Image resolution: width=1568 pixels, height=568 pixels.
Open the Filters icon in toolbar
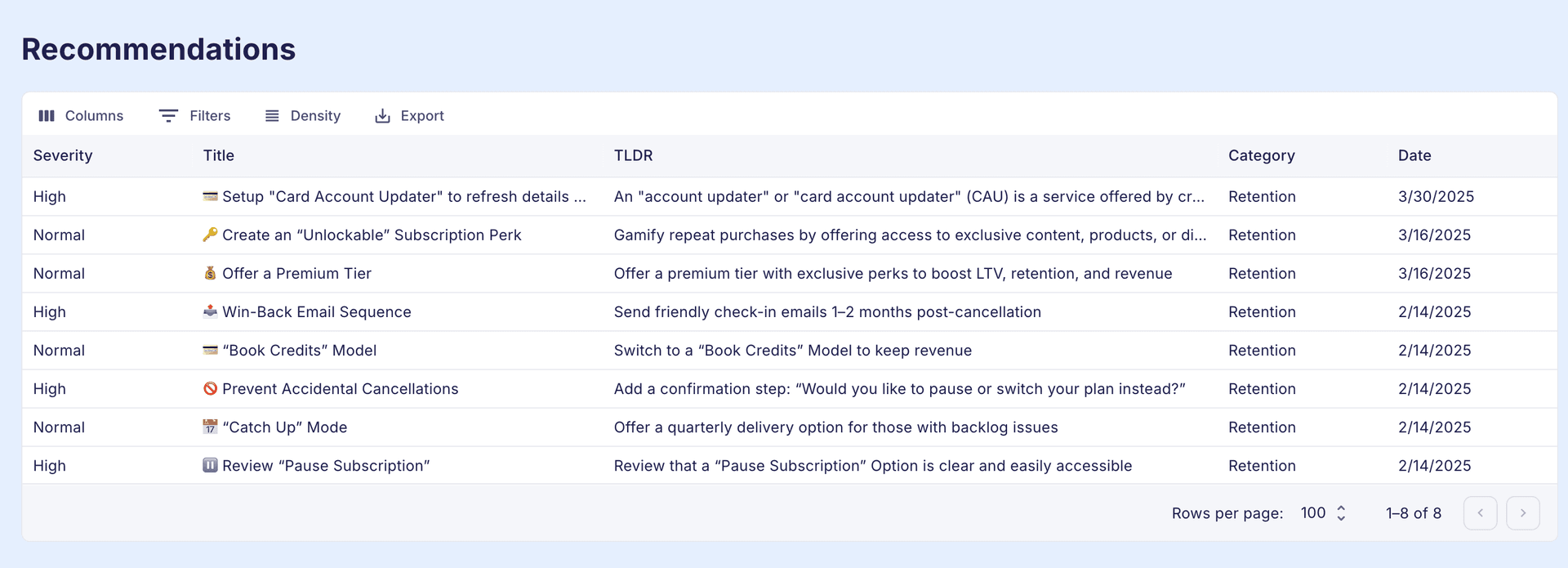coord(168,116)
